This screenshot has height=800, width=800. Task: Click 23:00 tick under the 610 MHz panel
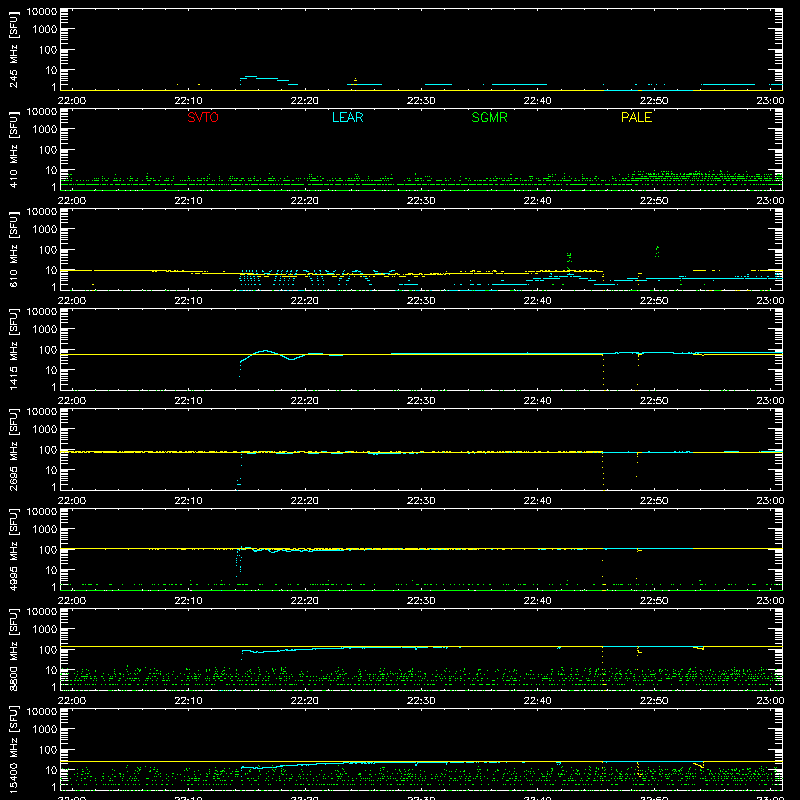[770, 301]
